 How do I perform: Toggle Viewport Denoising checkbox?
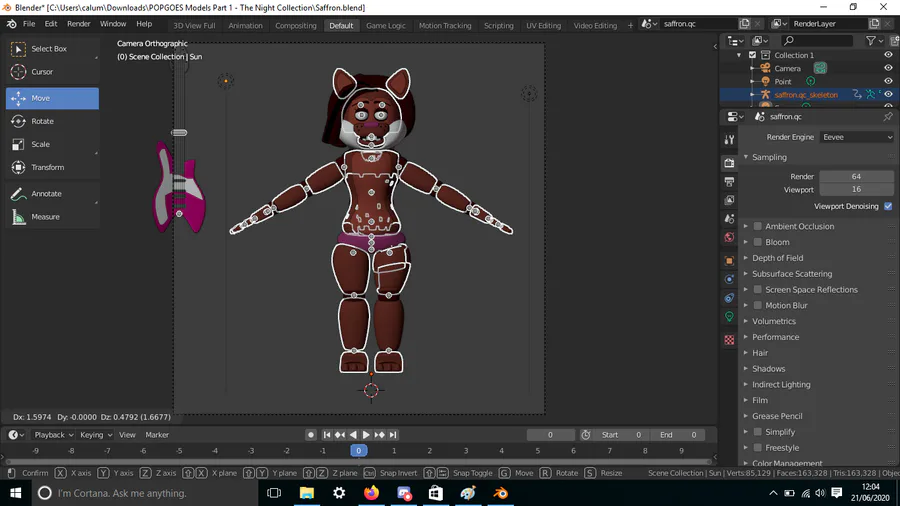pyautogui.click(x=888, y=206)
